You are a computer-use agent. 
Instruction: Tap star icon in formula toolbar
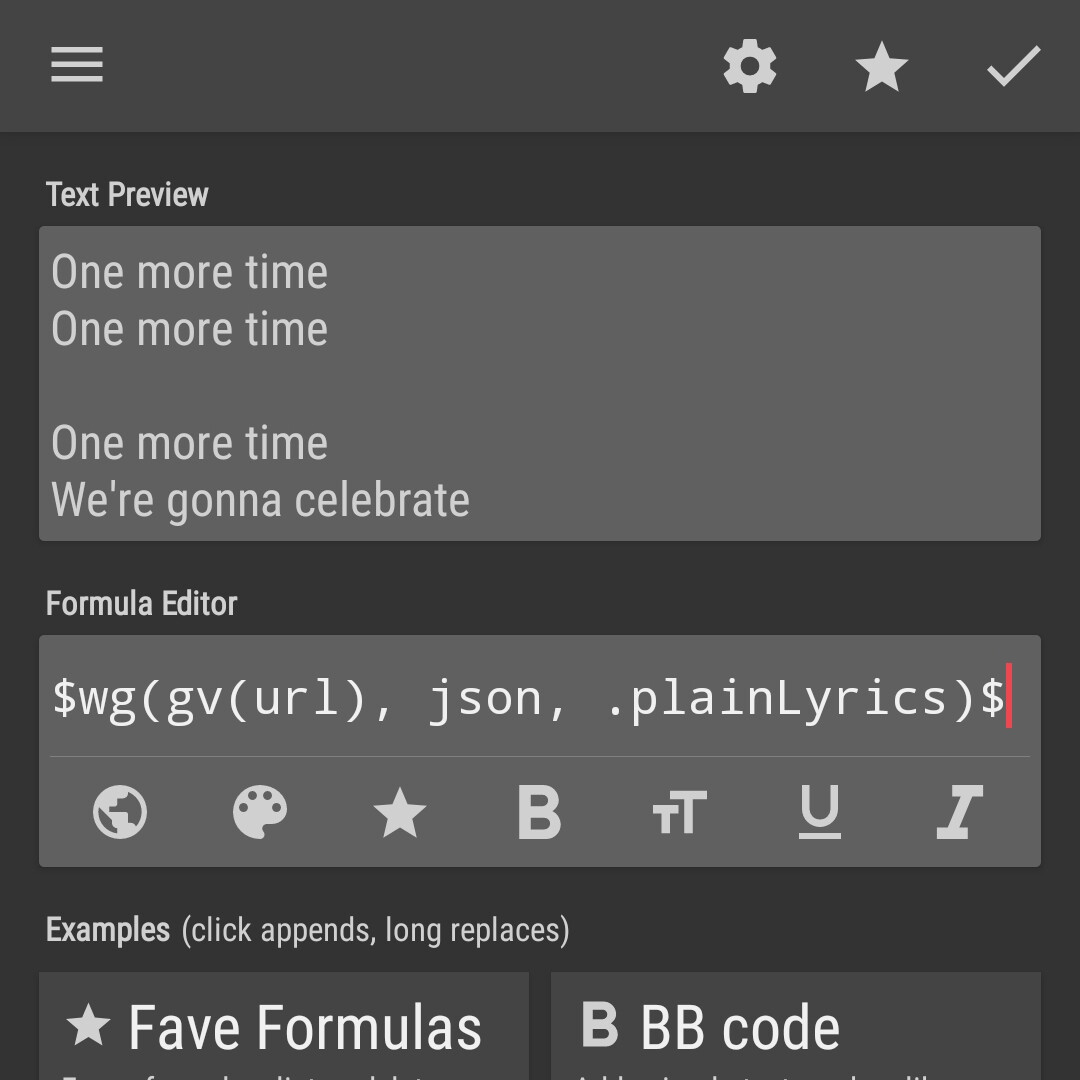[399, 811]
